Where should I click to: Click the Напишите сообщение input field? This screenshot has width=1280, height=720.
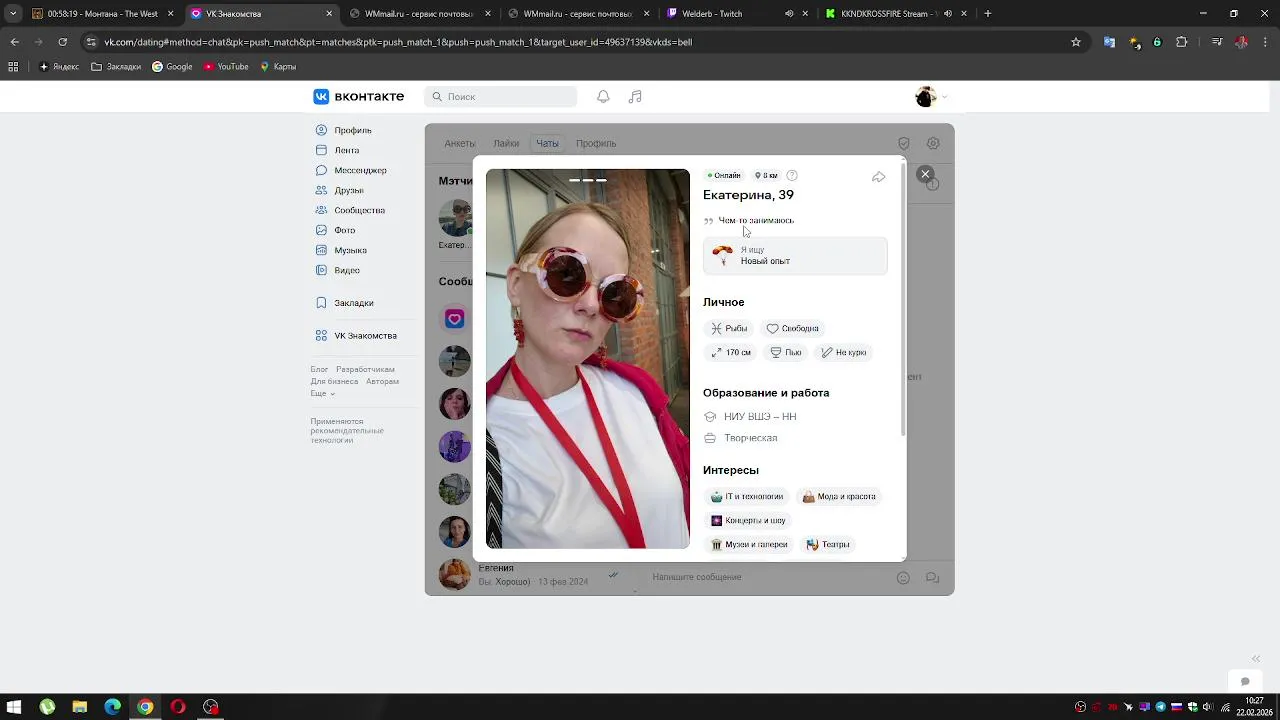tap(765, 577)
